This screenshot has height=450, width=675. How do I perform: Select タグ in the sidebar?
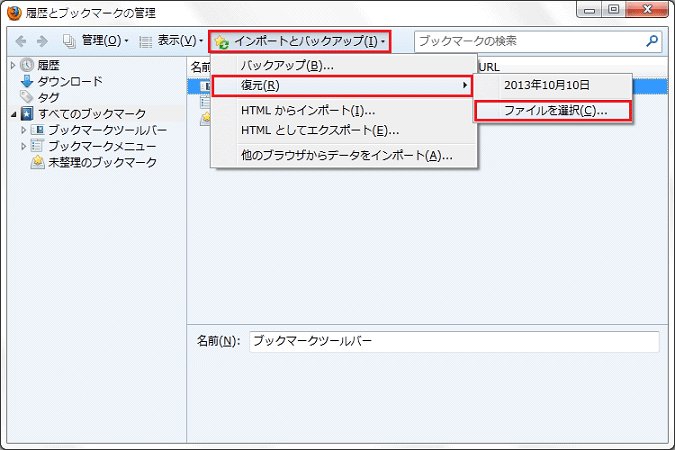pos(48,97)
